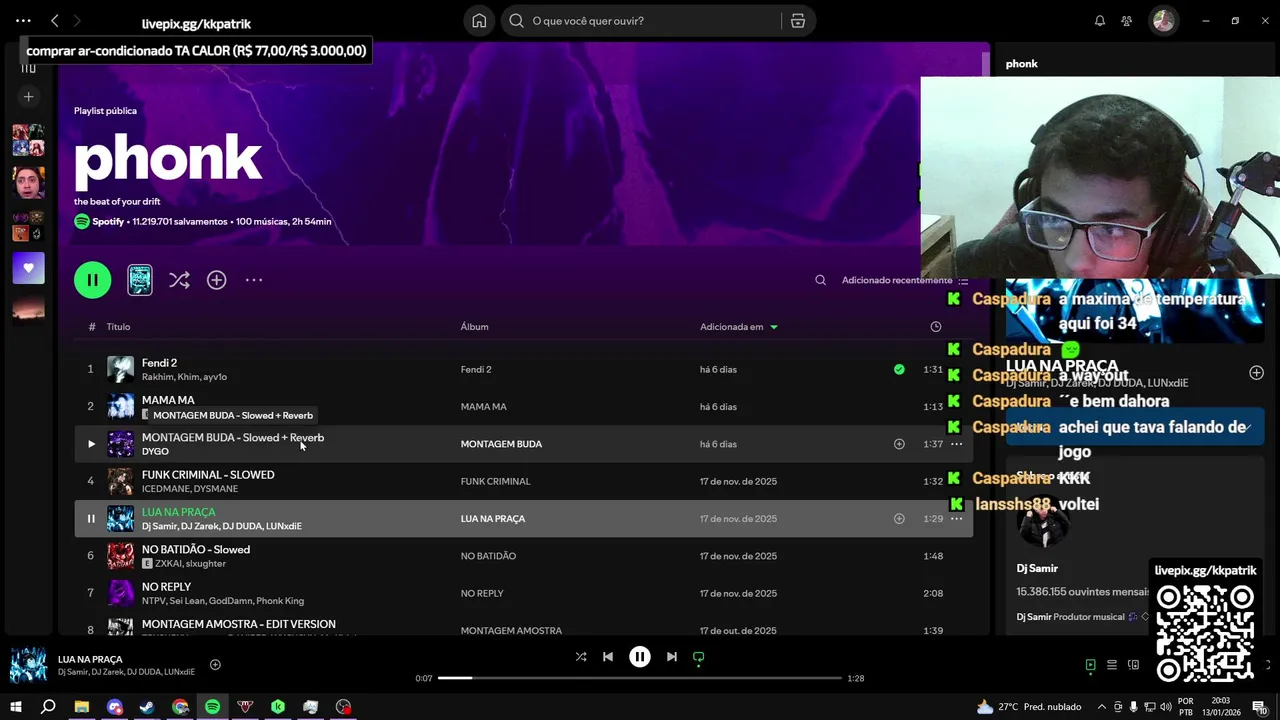
Task: Open the Spotify owner link in header
Action: [108, 222]
